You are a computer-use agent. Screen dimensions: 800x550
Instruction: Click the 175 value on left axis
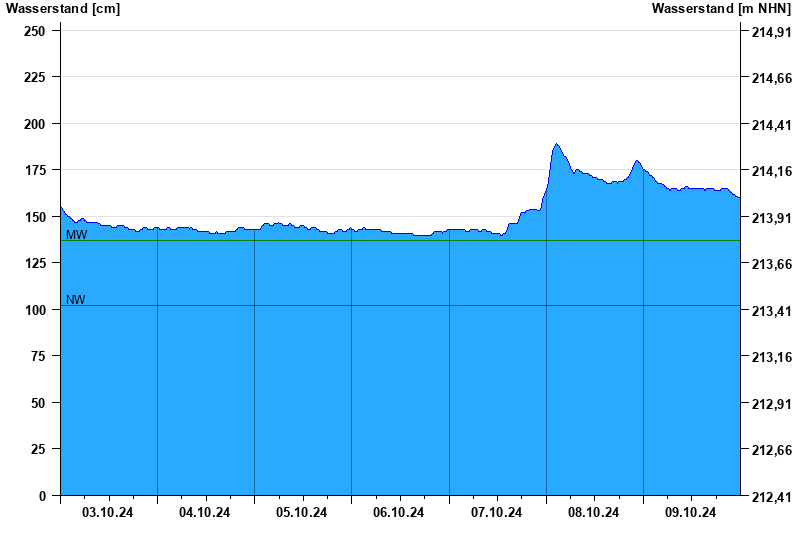pos(35,170)
